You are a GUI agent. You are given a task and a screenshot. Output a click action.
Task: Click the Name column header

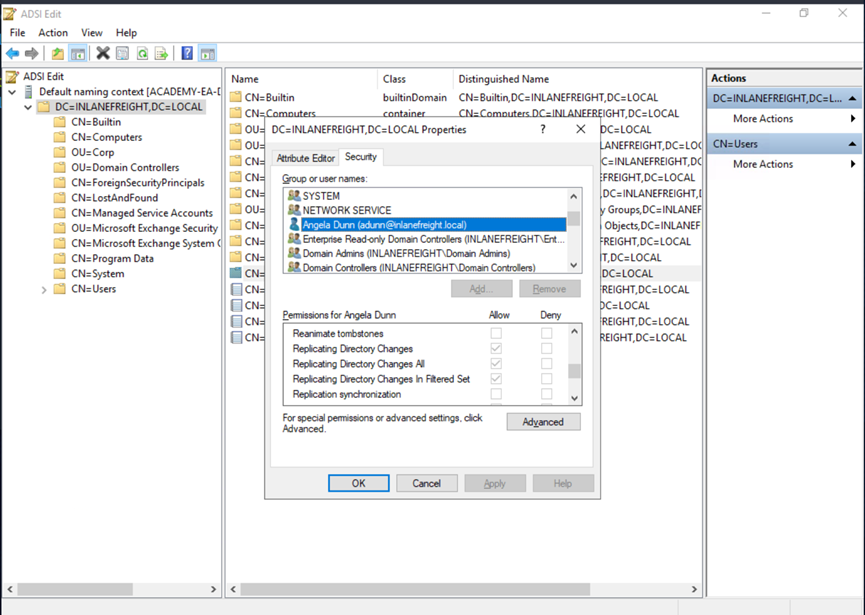tap(302, 79)
